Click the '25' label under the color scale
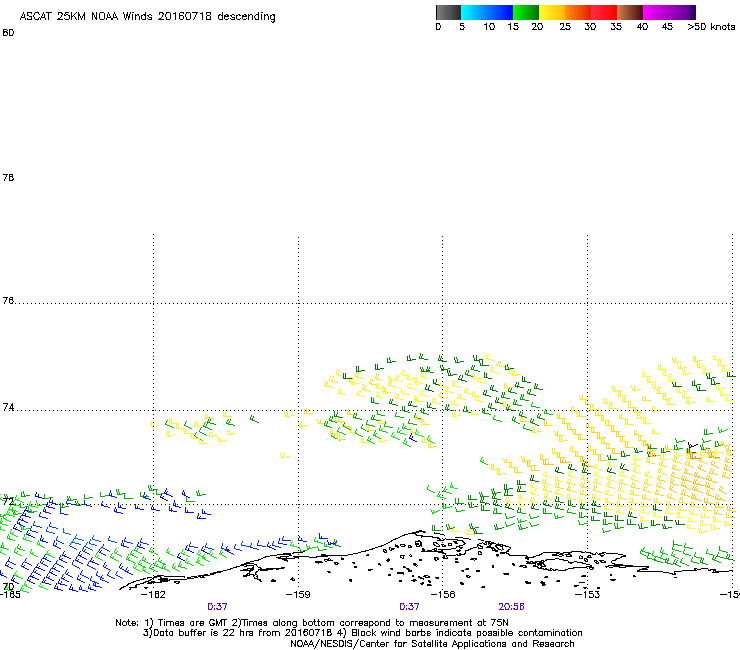740x650 pixels. (565, 27)
